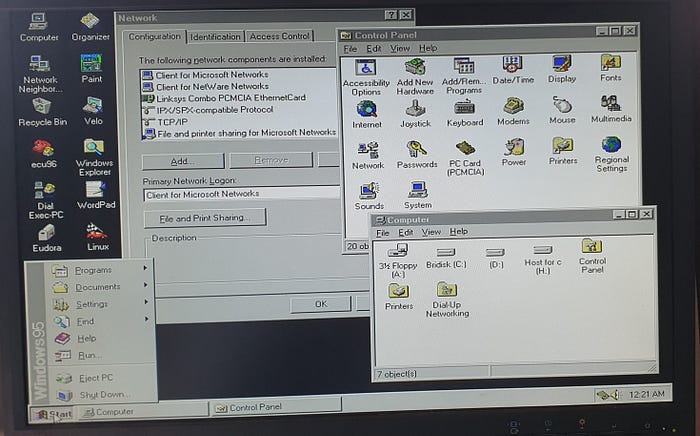
Task: Open View menu in Control Panel window
Action: click(400, 48)
